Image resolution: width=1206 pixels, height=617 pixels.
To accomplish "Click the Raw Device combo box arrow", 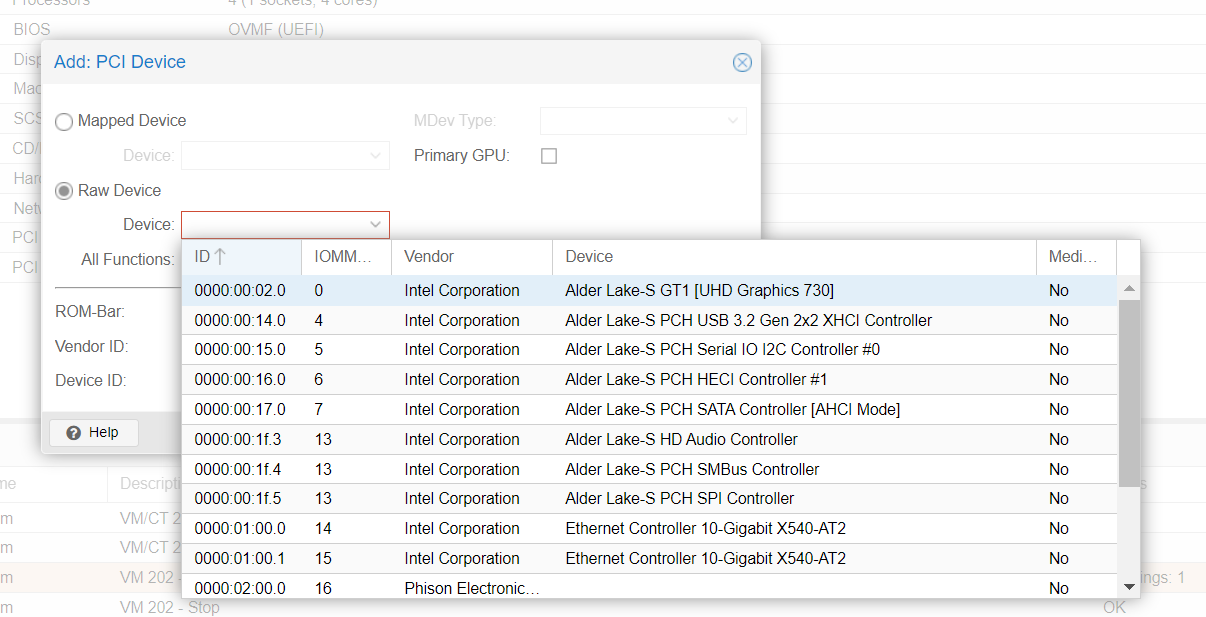I will (376, 225).
